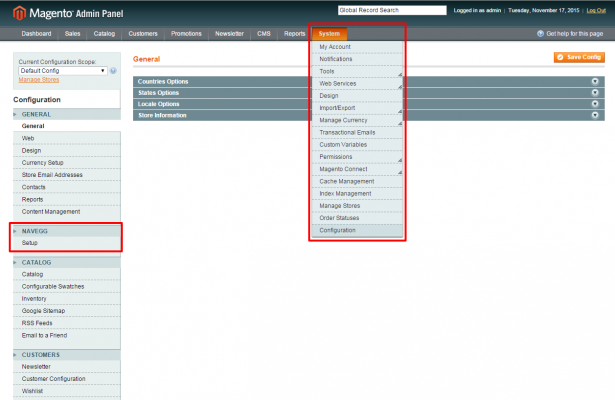Screen dimensions: 615x400
Task: Select Notifications in System menu
Action: pos(357,59)
